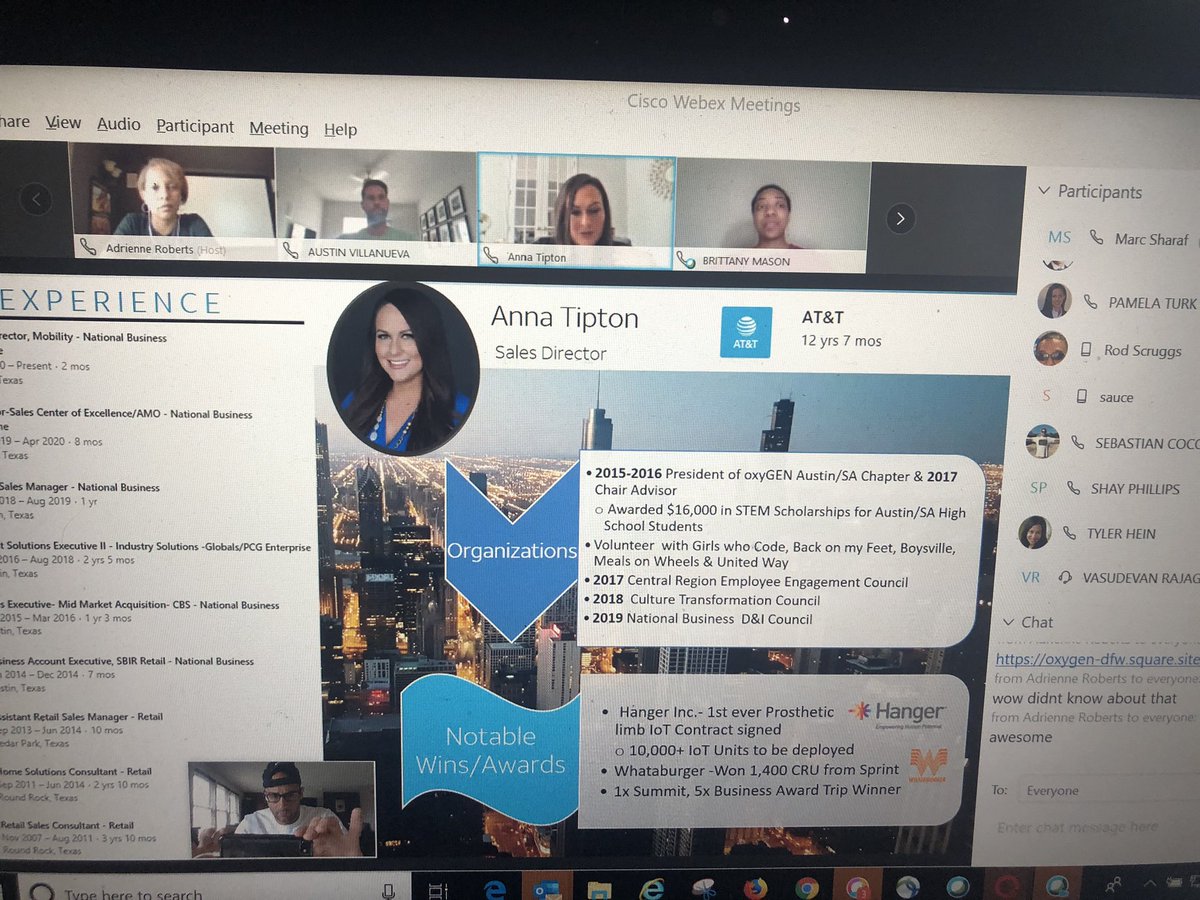Click the AT&T logo tile on slide
The height and width of the screenshot is (900, 1200).
tap(746, 332)
